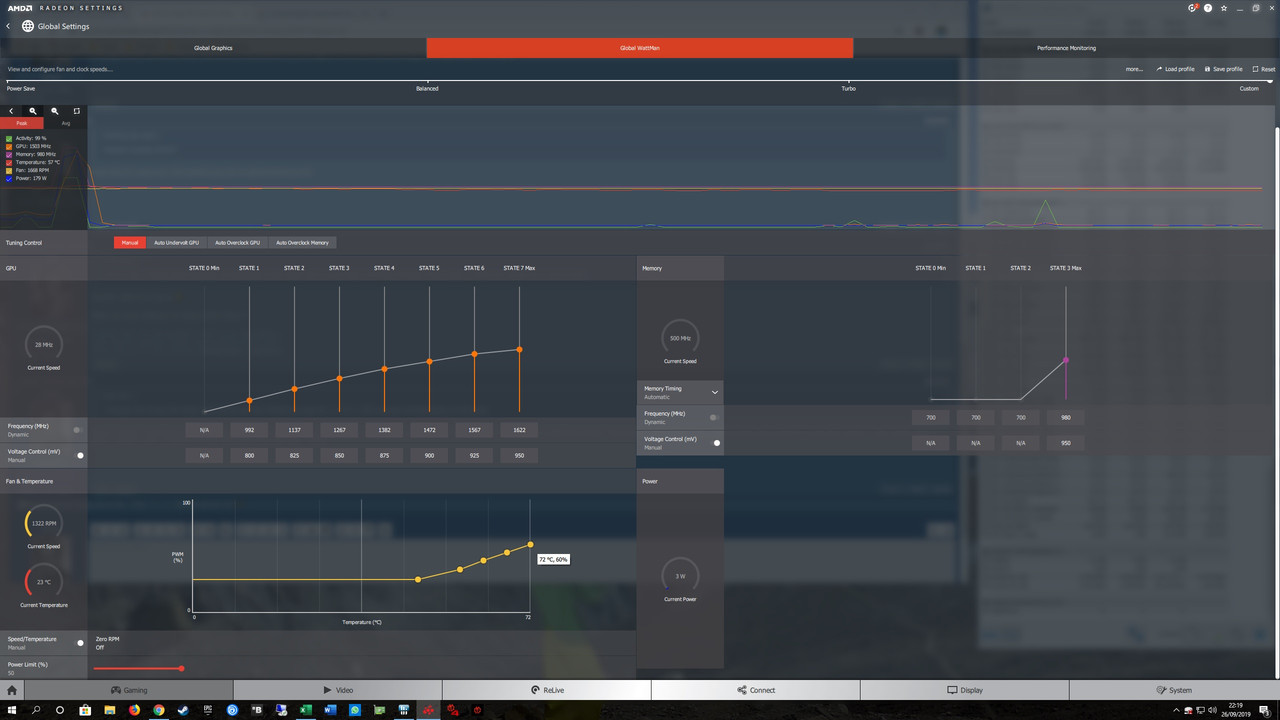Toggle Memory Frequency (MHz) switch

pos(714,417)
